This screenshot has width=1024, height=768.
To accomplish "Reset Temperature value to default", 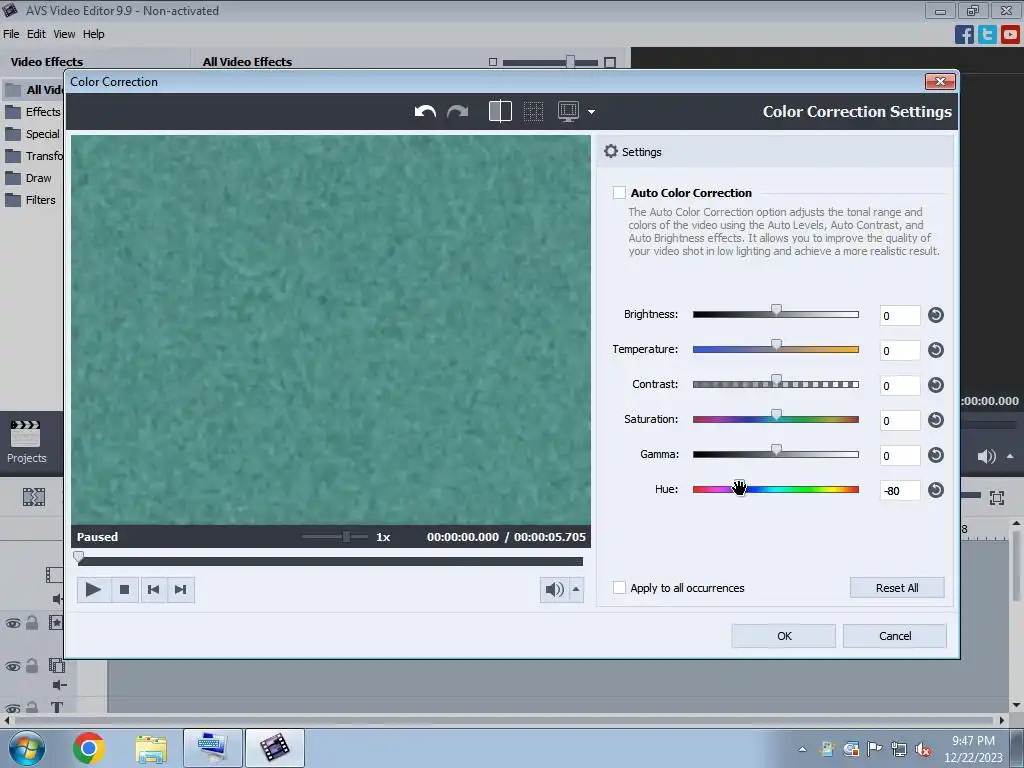I will 936,350.
